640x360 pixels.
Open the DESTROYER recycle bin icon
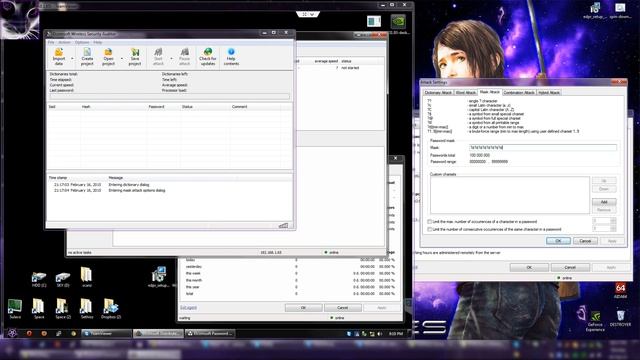click(x=620, y=318)
